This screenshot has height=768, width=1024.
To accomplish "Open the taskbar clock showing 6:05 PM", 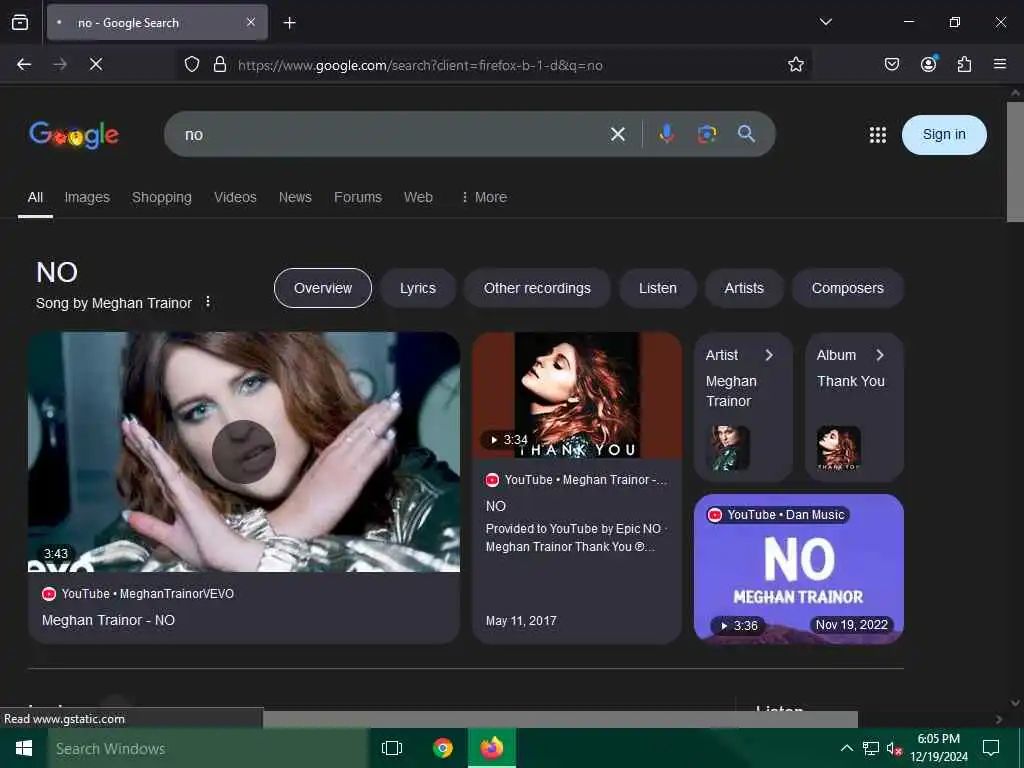I will click(x=938, y=748).
